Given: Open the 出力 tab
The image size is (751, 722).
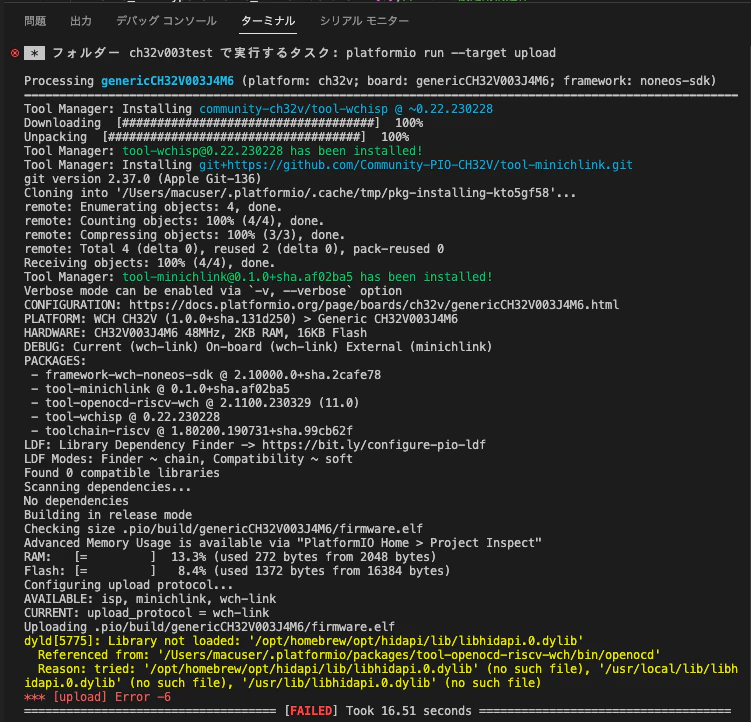Looking at the screenshot, I should tap(80, 21).
